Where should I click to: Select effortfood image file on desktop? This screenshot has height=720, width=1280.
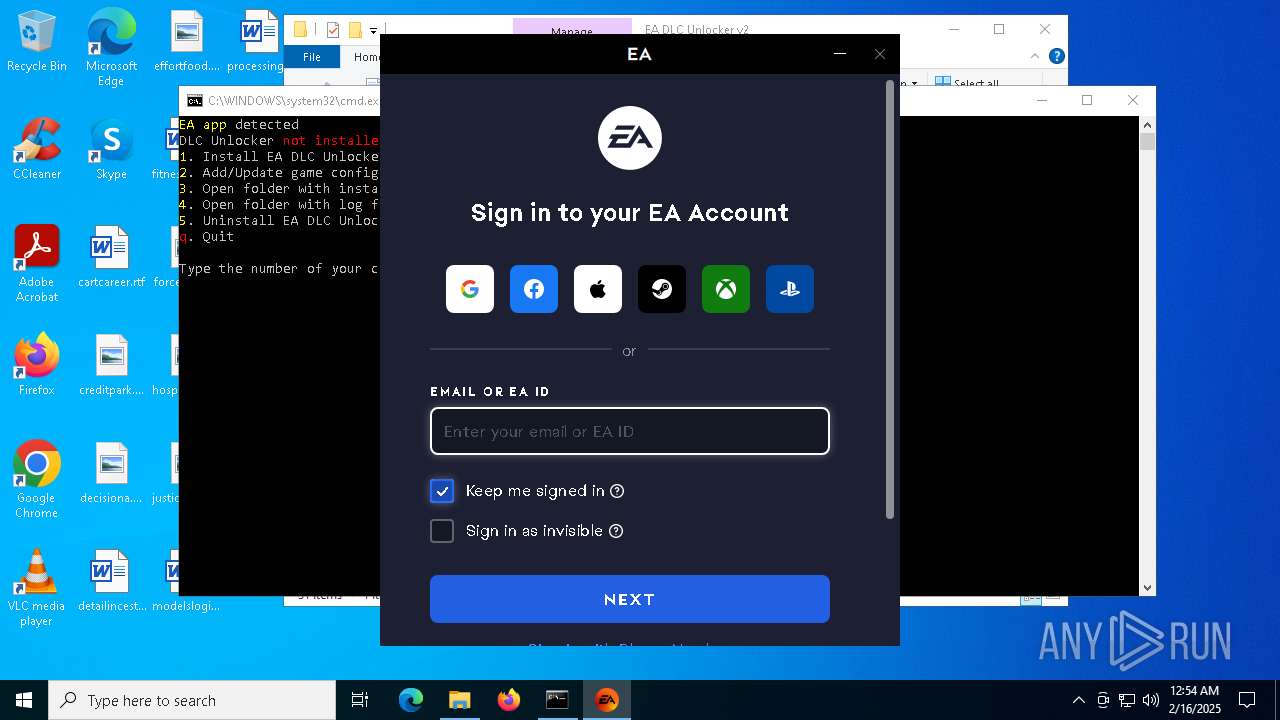click(x=186, y=41)
